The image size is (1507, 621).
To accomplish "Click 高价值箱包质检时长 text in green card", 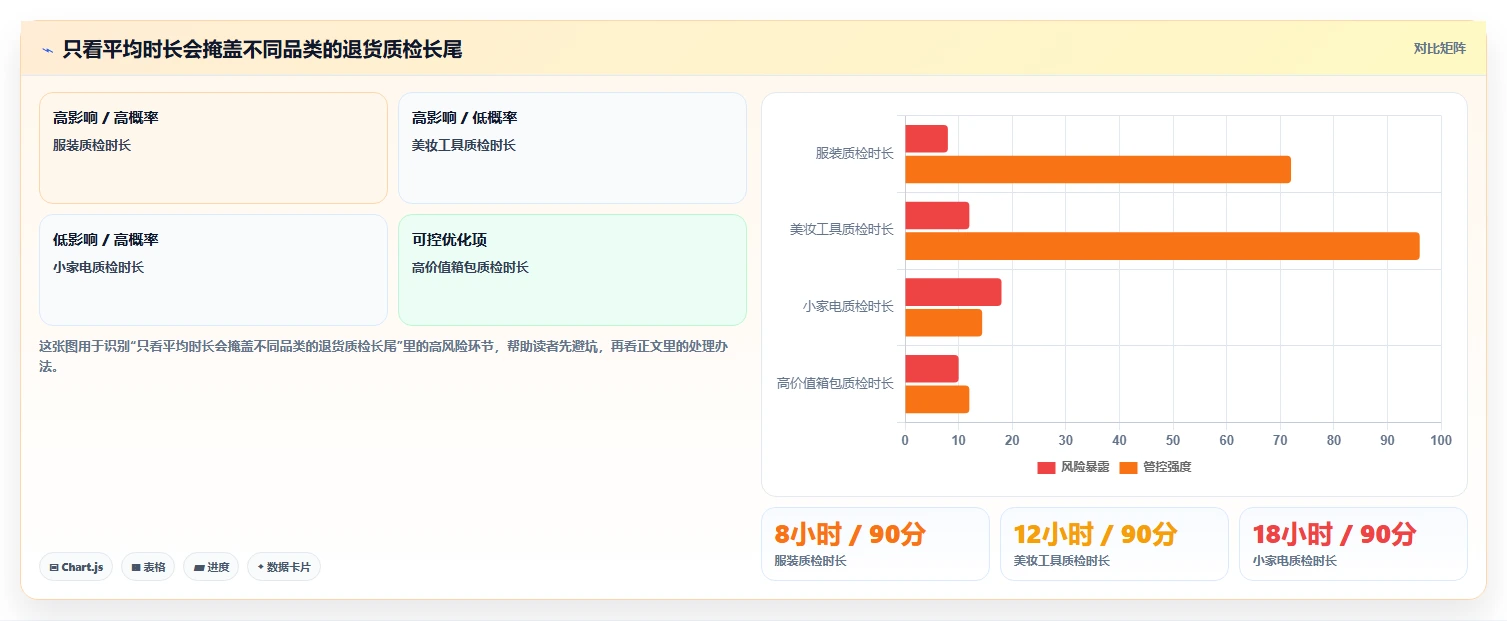I will [x=470, y=267].
